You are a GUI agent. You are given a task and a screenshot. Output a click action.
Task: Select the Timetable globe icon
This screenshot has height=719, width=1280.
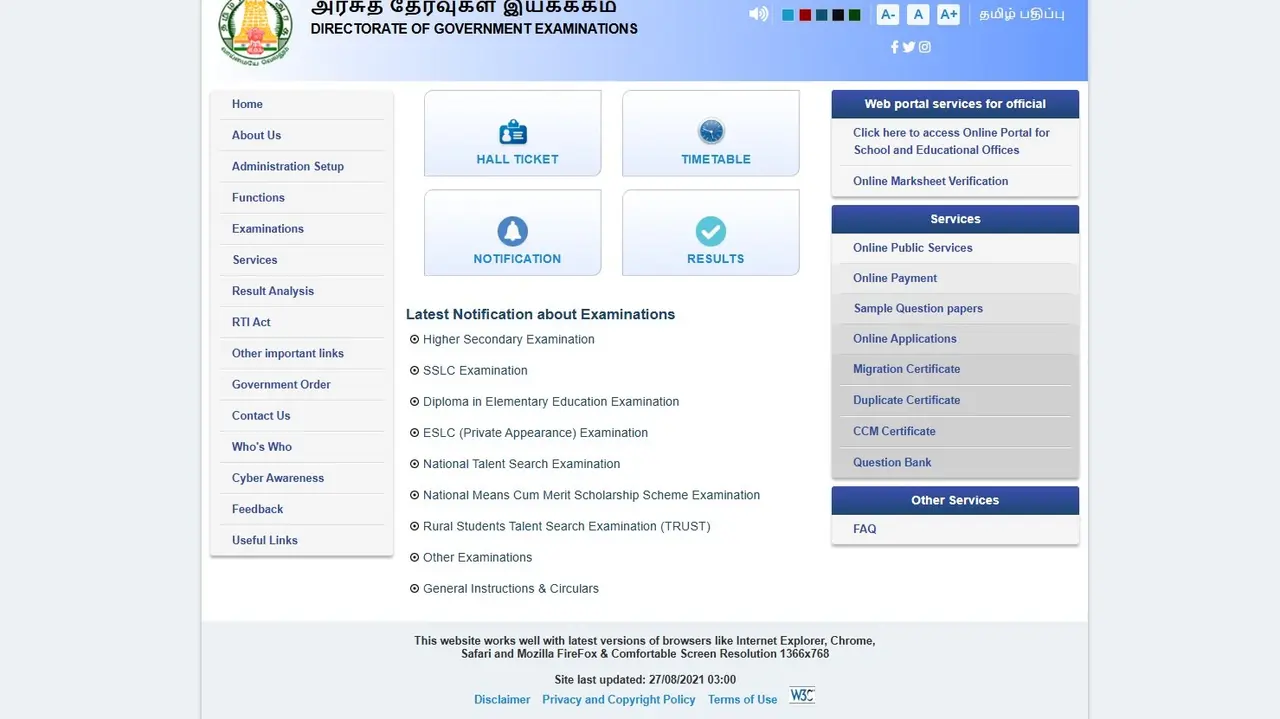pos(710,131)
